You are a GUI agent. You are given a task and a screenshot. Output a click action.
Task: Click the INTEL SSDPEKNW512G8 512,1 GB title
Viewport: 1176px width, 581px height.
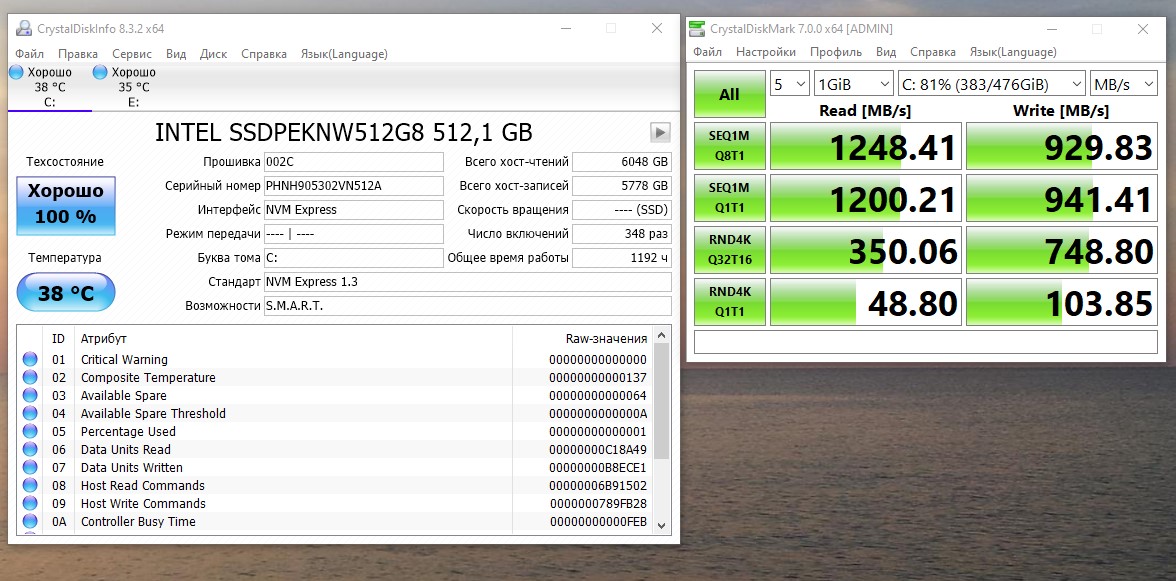[344, 133]
